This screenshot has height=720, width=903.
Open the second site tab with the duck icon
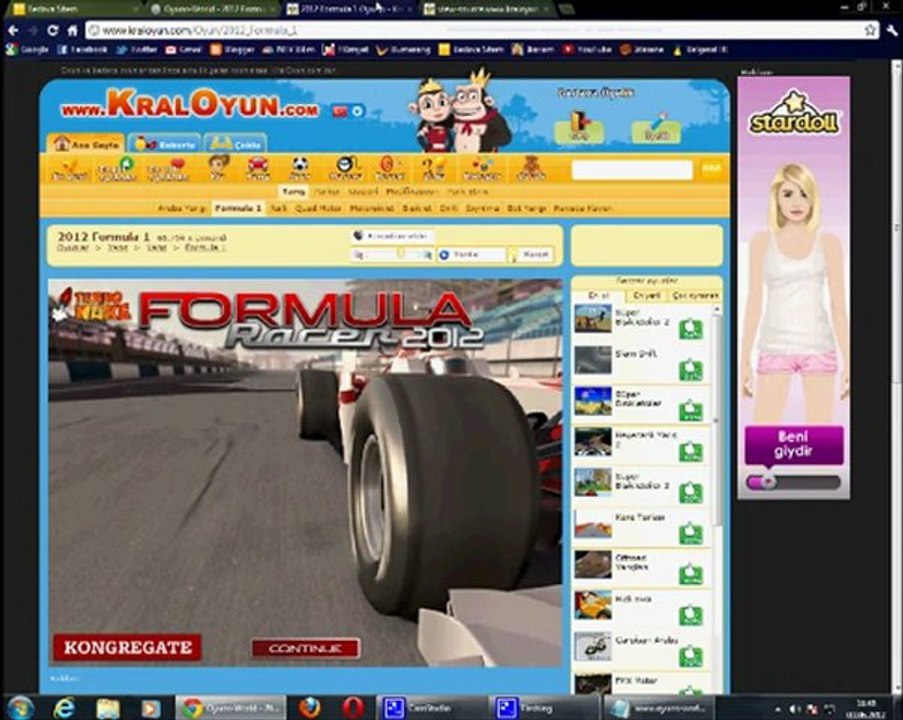click(x=164, y=144)
